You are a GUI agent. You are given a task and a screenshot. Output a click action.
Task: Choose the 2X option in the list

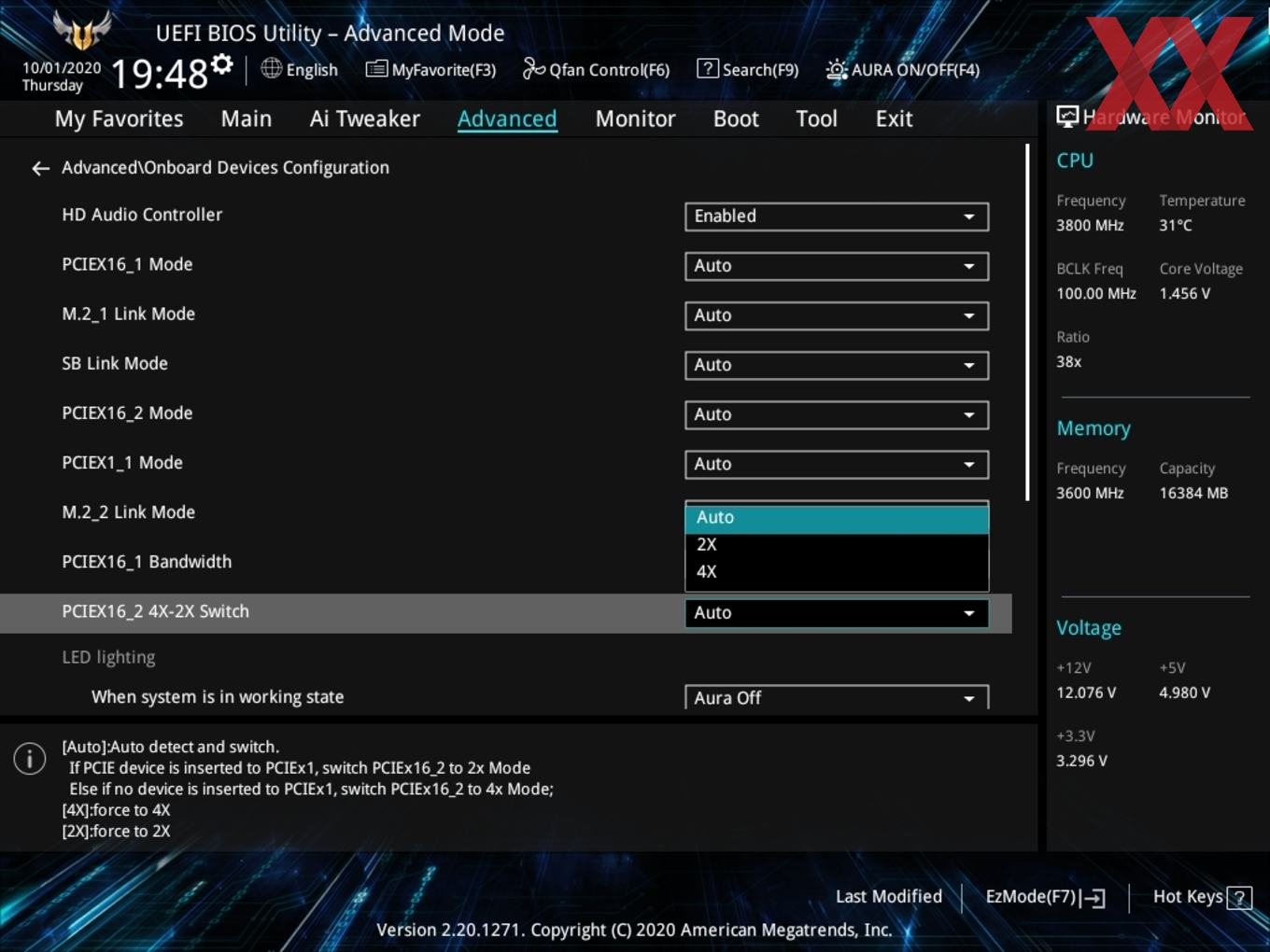(837, 545)
